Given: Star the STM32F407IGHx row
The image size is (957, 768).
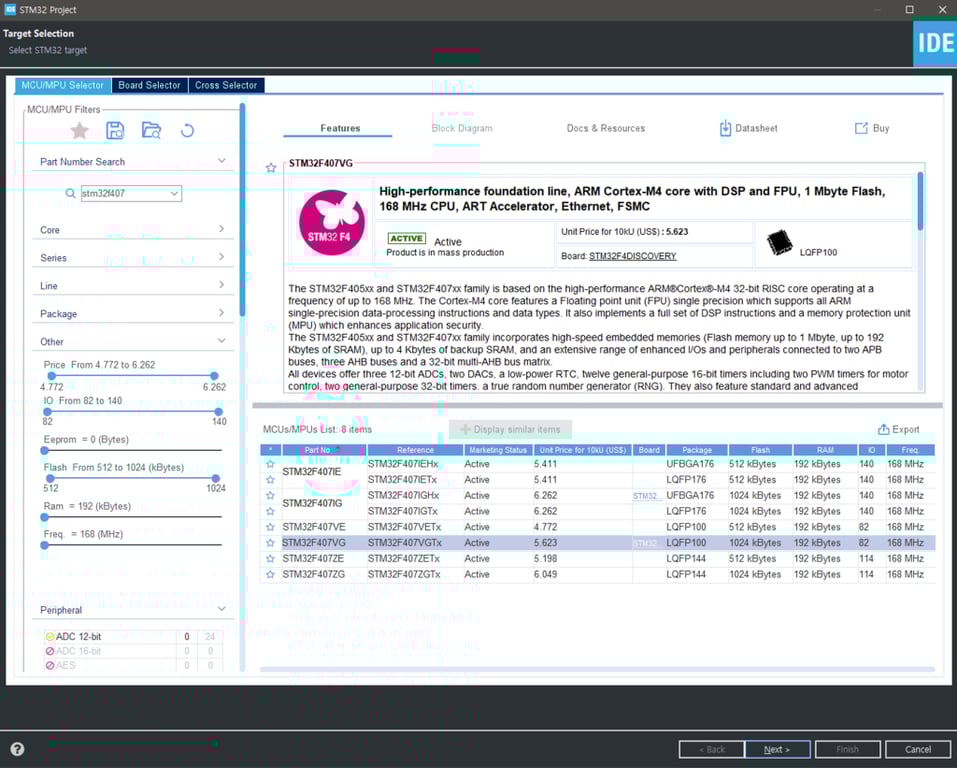Looking at the screenshot, I should pyautogui.click(x=270, y=496).
